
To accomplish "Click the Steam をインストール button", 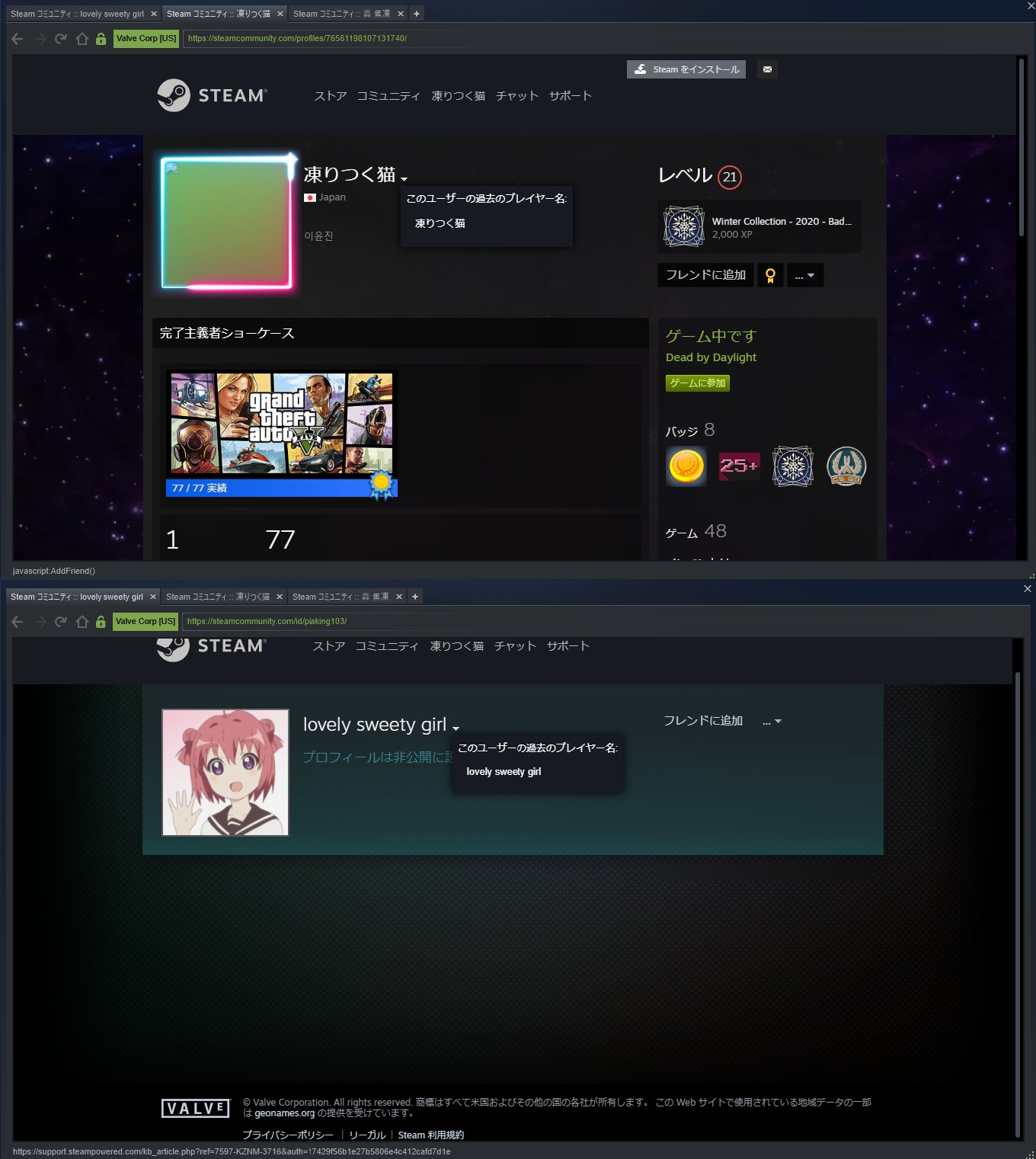I will (x=686, y=69).
